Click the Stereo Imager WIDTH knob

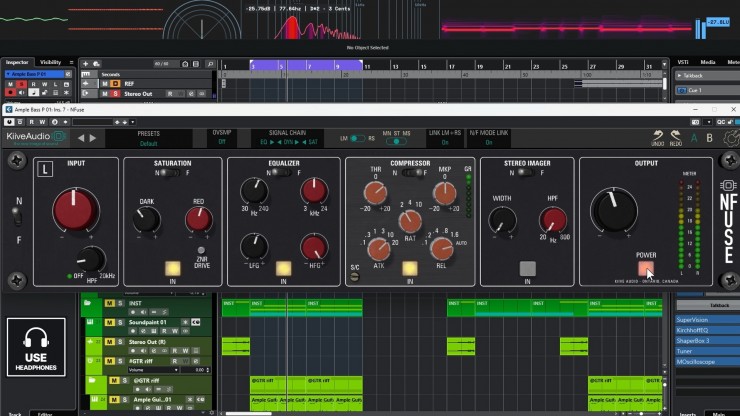coord(502,221)
